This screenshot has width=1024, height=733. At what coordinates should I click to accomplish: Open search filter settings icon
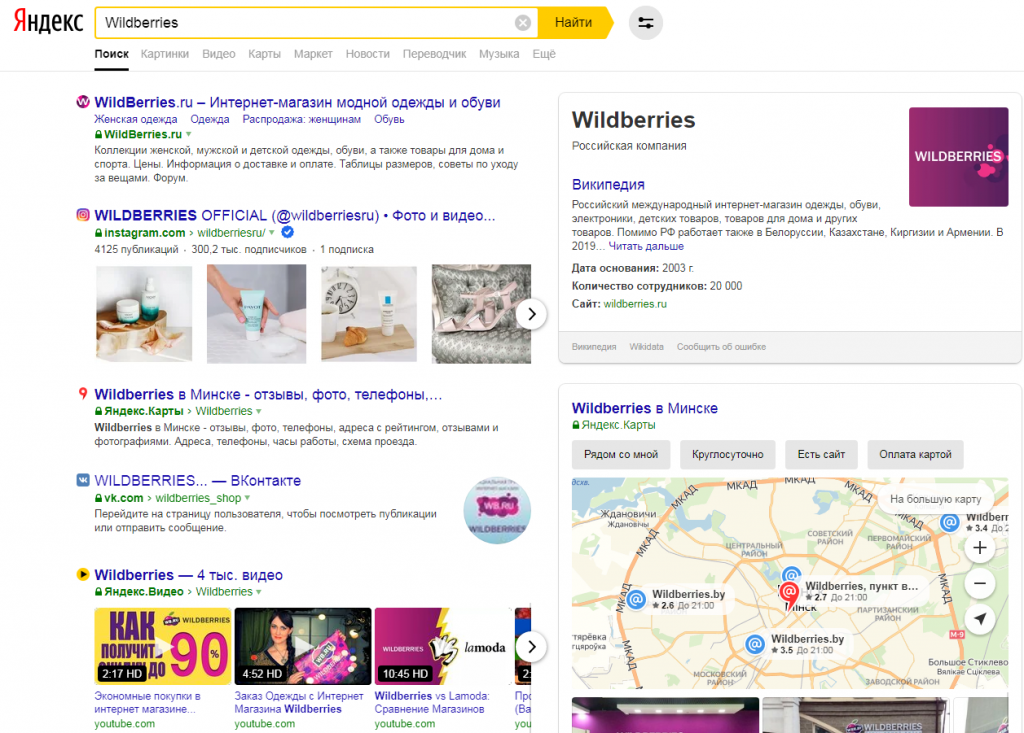pos(645,23)
